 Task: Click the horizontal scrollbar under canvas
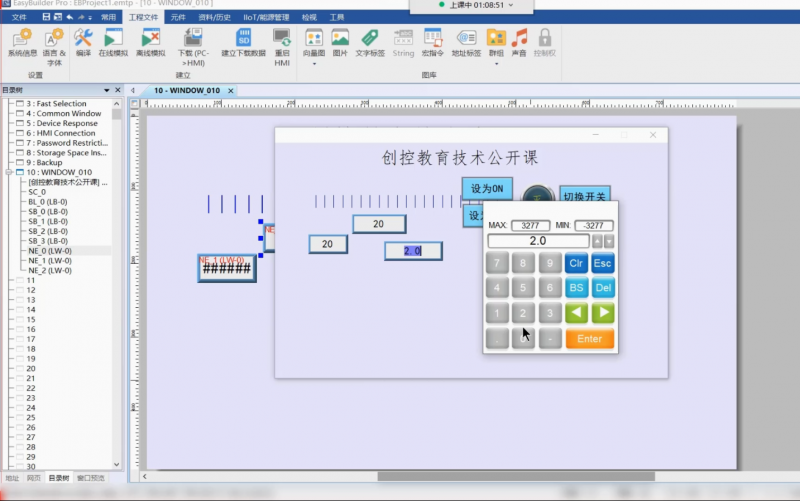[516, 477]
